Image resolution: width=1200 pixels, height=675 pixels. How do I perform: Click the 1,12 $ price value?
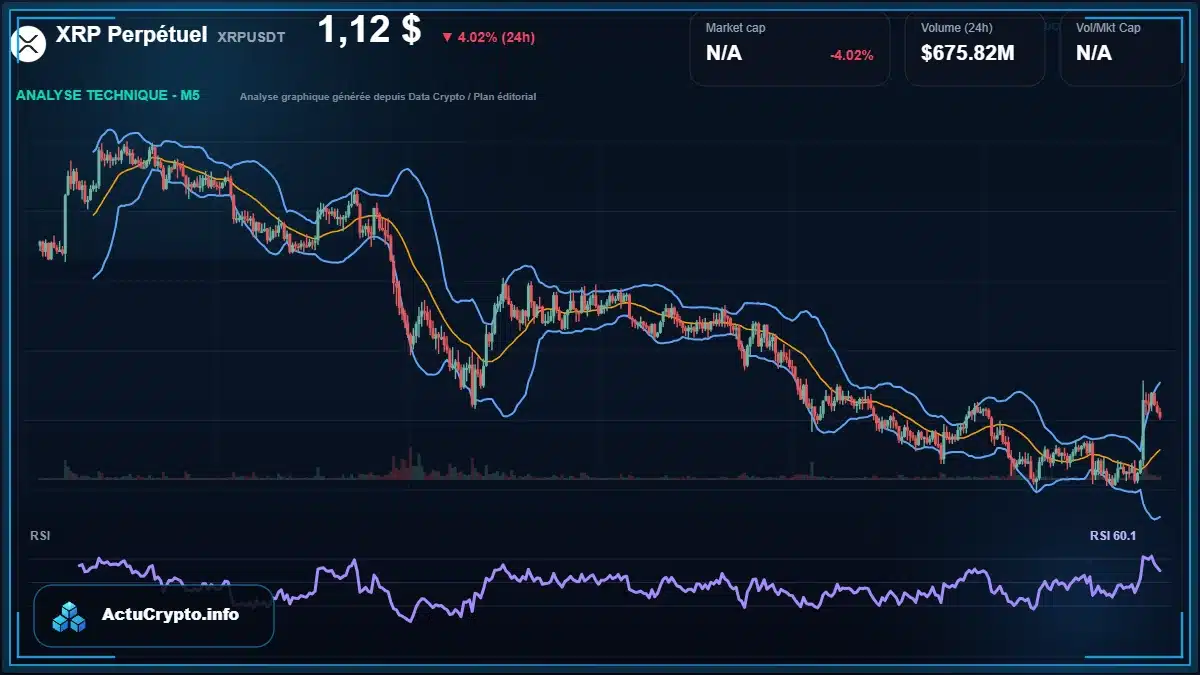click(x=369, y=30)
